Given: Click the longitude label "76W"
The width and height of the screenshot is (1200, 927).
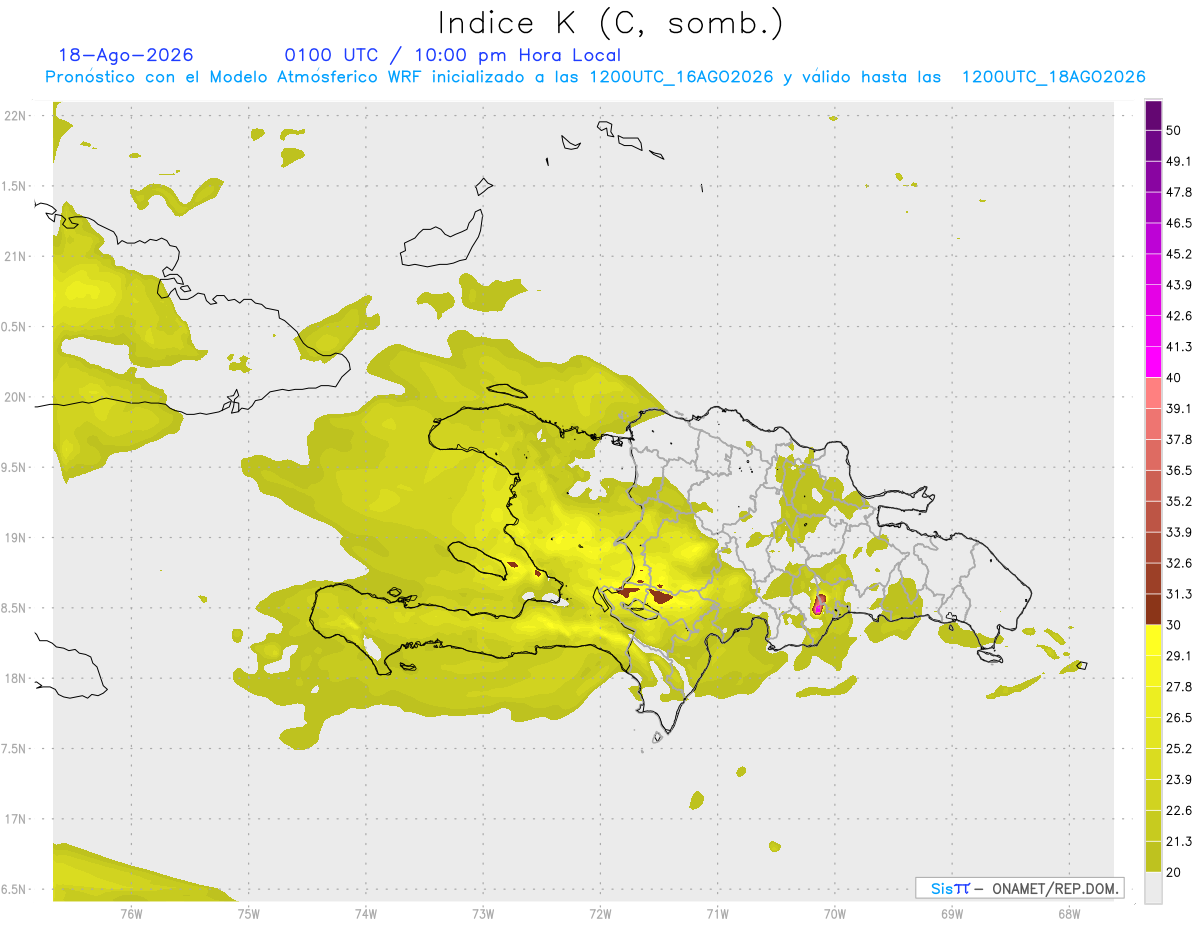Looking at the screenshot, I should (131, 913).
